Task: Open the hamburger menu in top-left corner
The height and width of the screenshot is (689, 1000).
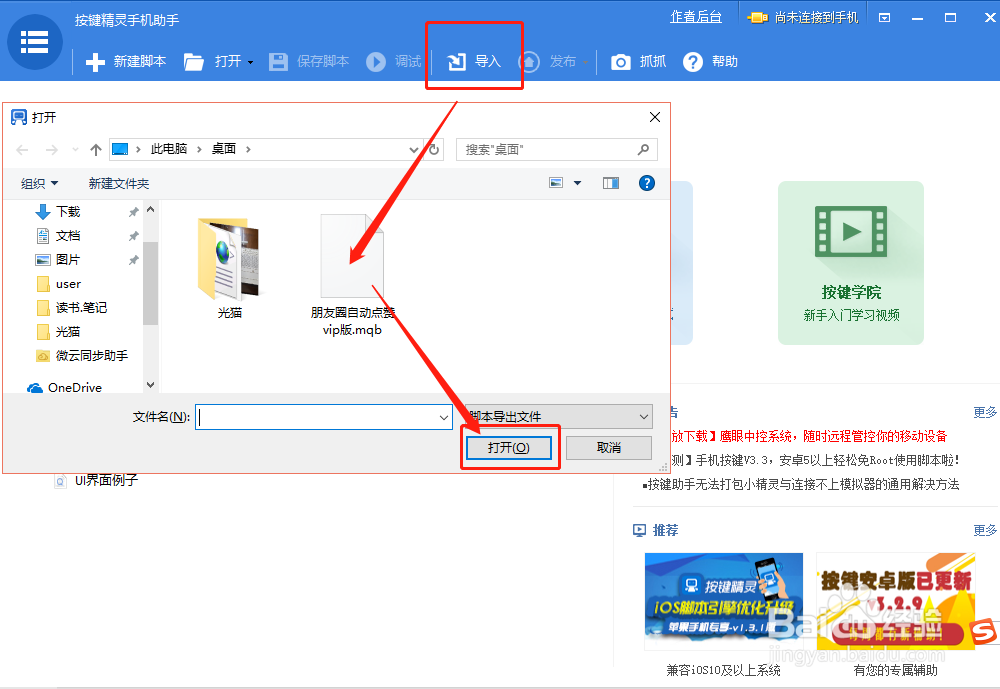Action: 34,41
